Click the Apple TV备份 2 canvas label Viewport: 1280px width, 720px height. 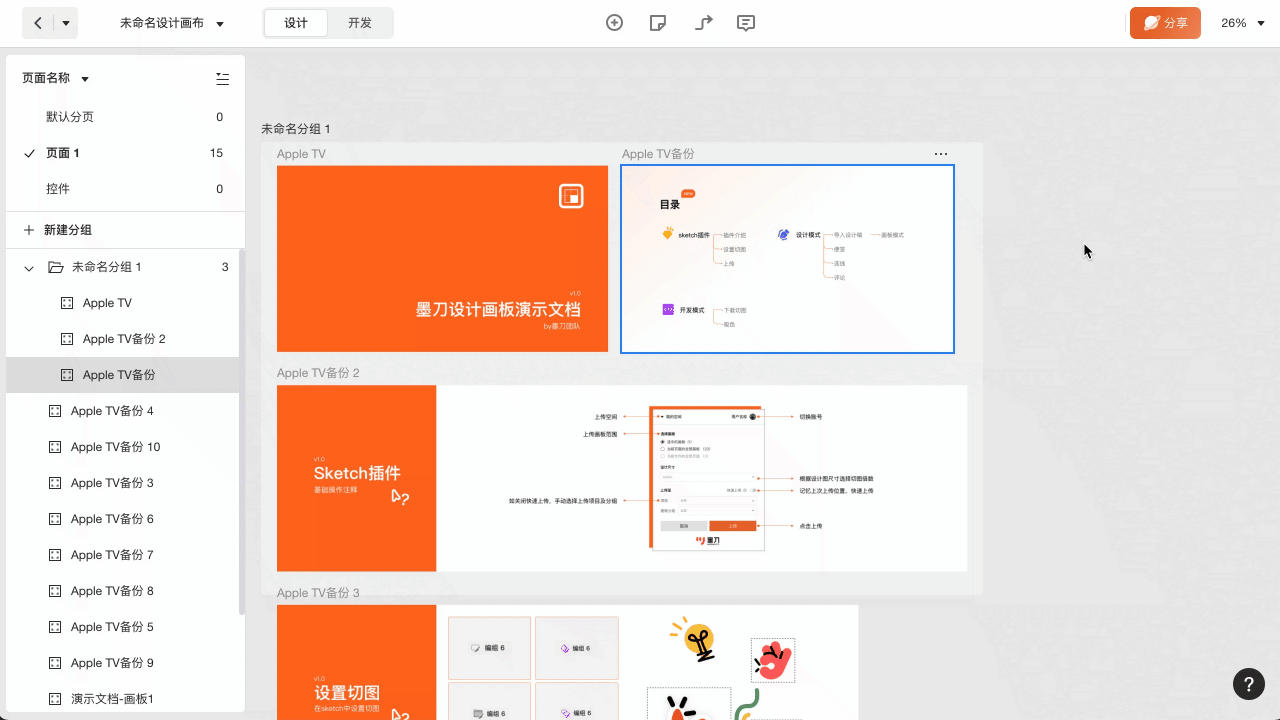(318, 373)
